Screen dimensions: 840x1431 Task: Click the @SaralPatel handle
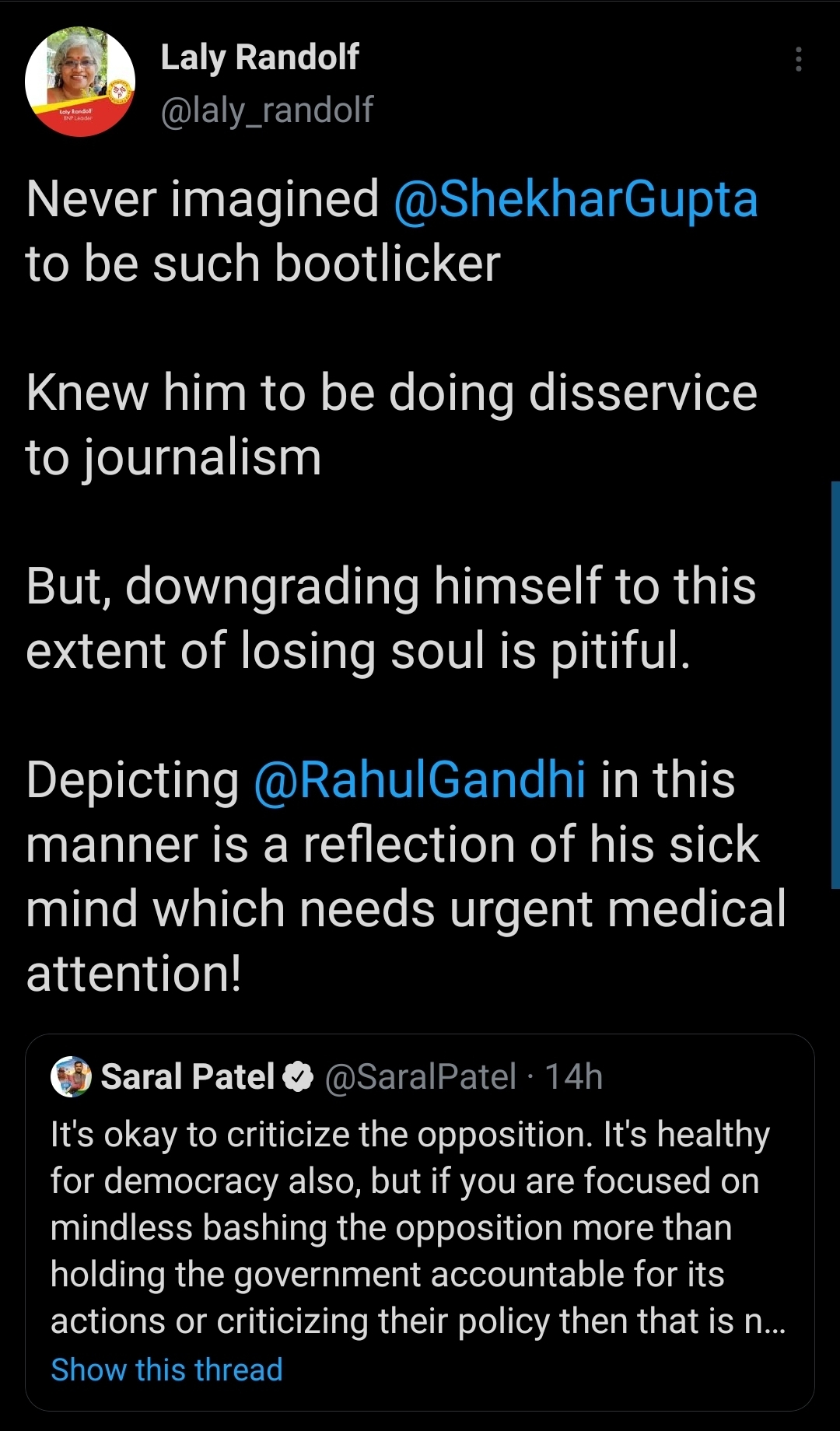point(420,1077)
